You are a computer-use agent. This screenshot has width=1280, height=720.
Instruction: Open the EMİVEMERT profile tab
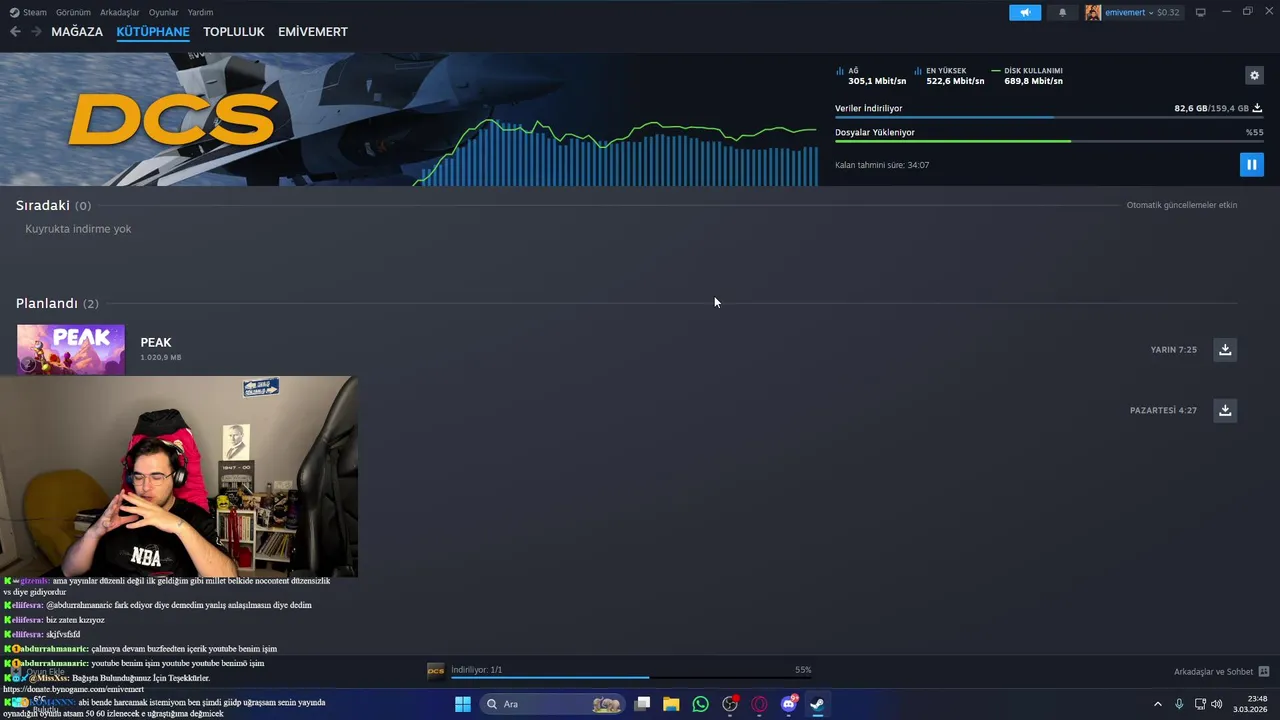pyautogui.click(x=313, y=32)
